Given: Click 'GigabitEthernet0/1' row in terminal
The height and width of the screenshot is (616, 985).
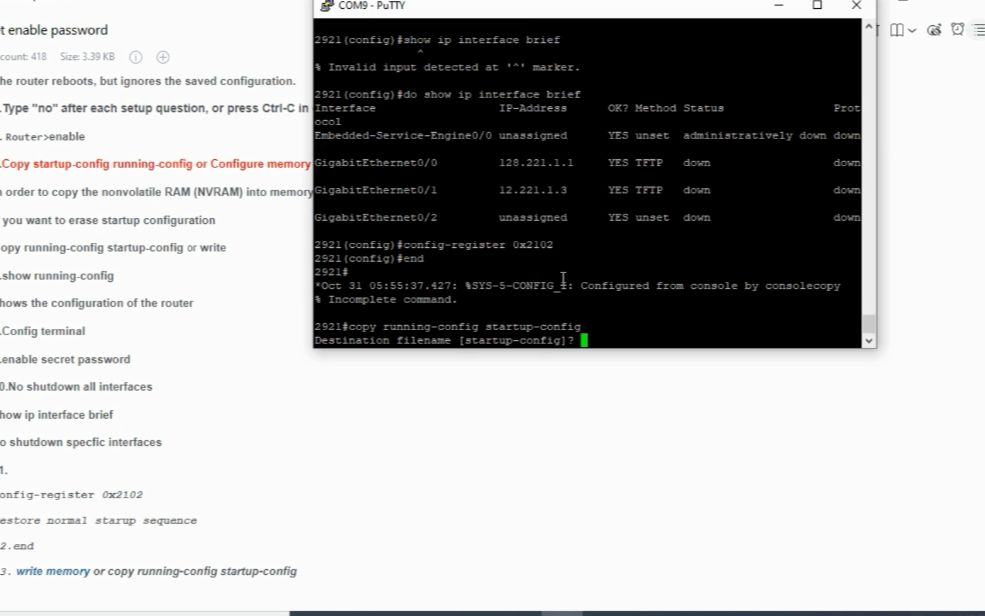Looking at the screenshot, I should [x=587, y=190].
